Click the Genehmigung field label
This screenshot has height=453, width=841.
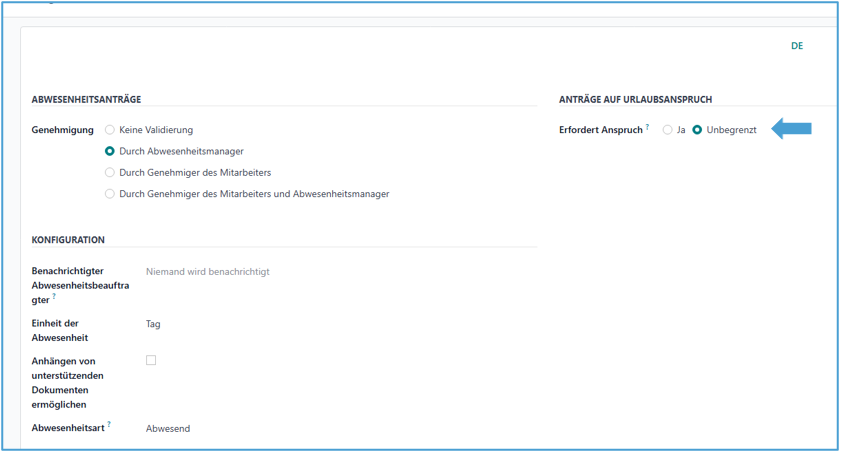62,130
